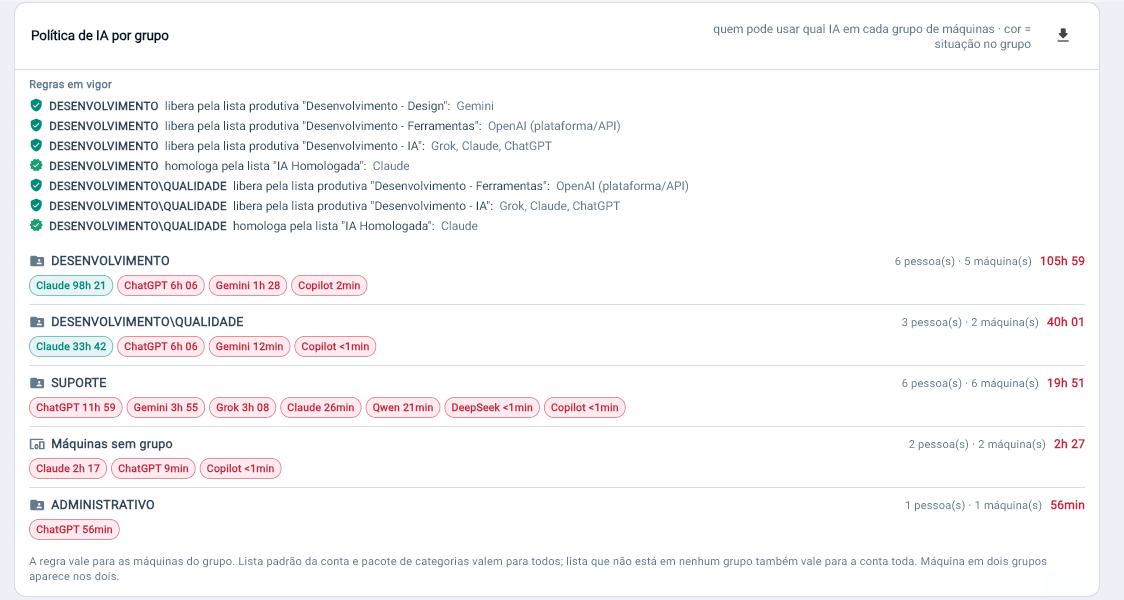Click the shield icon for the Desenvolvimento - Design rule
This screenshot has width=1124, height=600.
pyautogui.click(x=36, y=105)
